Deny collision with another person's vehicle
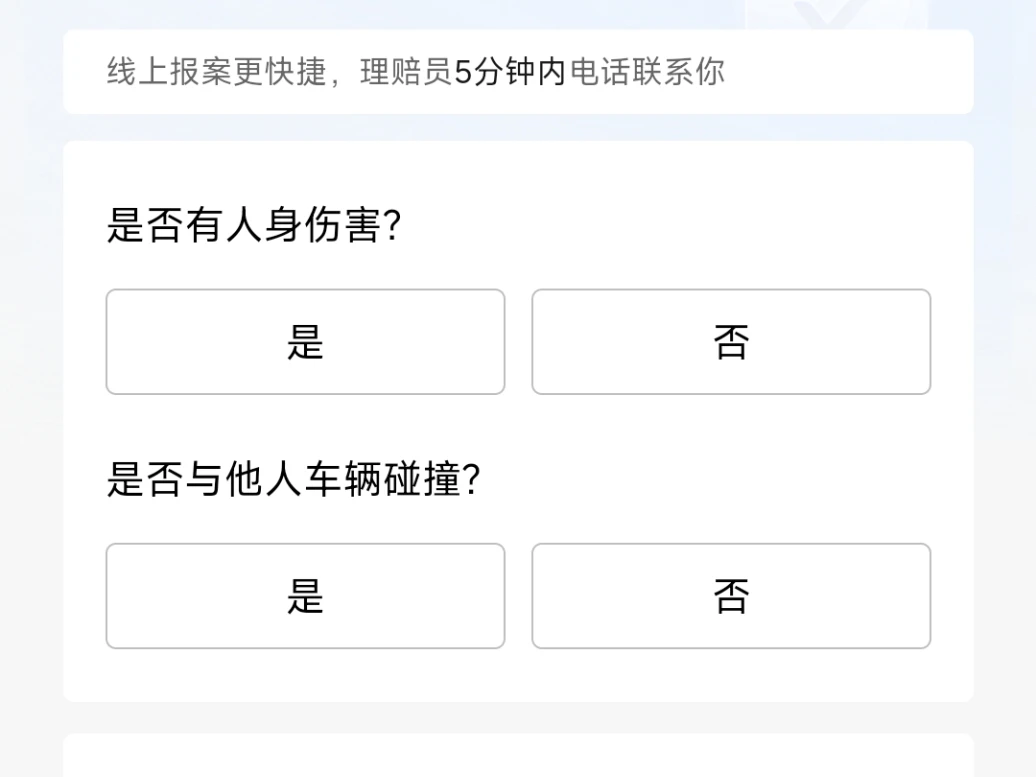 click(x=731, y=596)
